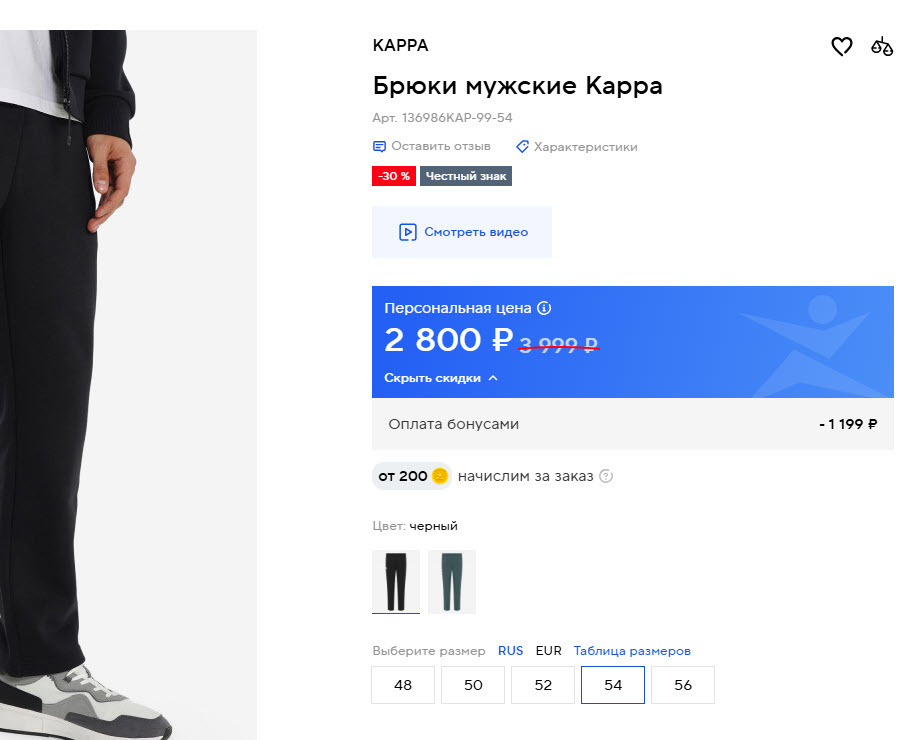Click the personal price info icon

544,308
